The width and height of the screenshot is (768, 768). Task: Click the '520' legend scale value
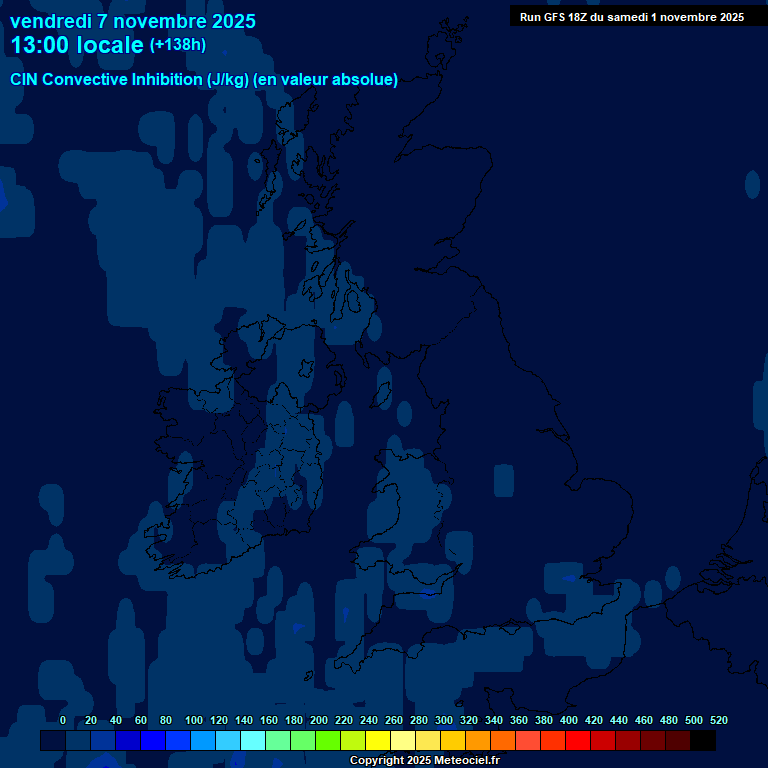click(x=718, y=720)
